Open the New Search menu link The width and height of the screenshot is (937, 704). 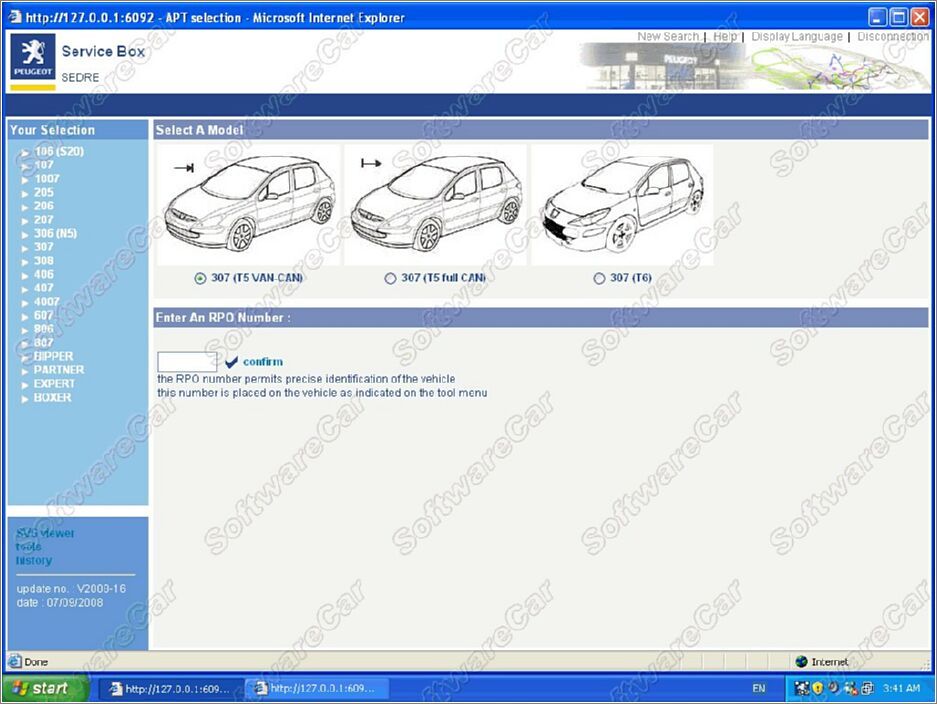tap(668, 37)
